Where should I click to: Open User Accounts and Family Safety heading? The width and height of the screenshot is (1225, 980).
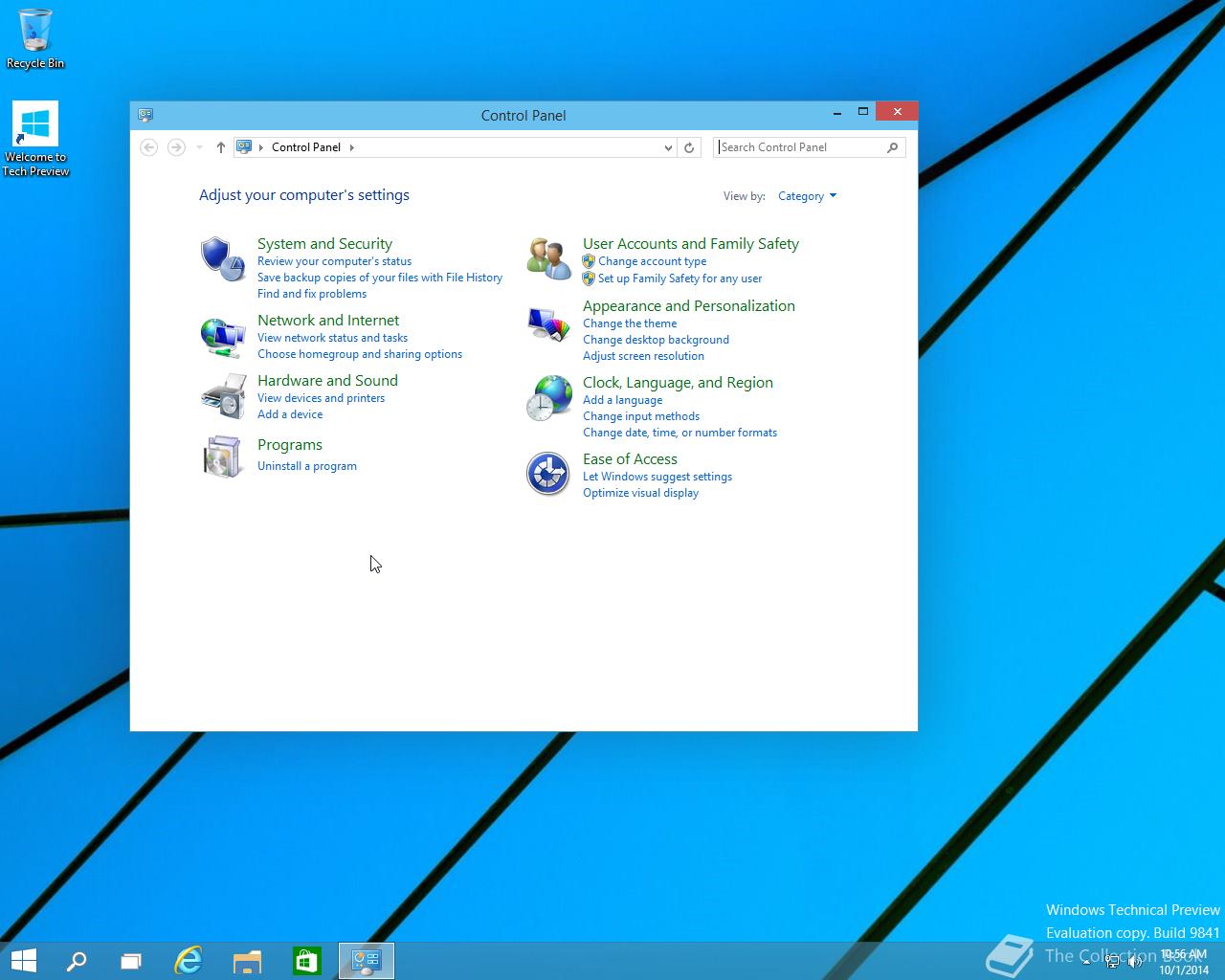pos(691,244)
